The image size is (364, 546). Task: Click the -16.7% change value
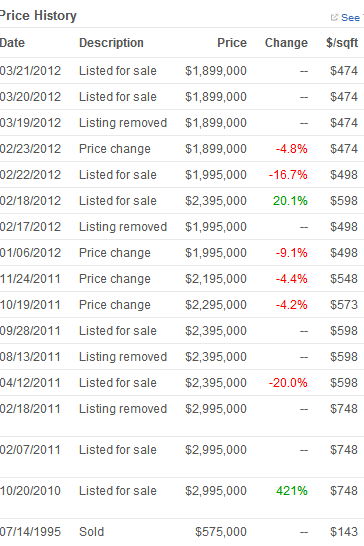tap(288, 175)
